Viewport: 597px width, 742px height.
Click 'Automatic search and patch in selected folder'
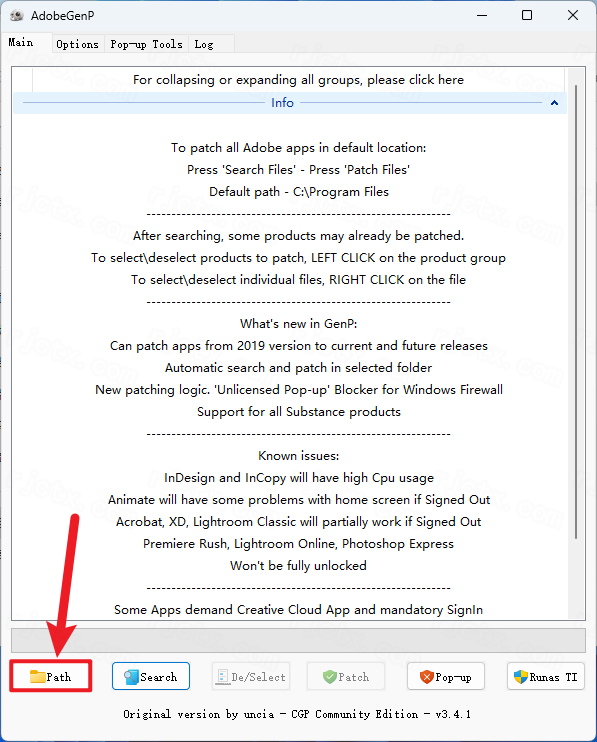298,368
